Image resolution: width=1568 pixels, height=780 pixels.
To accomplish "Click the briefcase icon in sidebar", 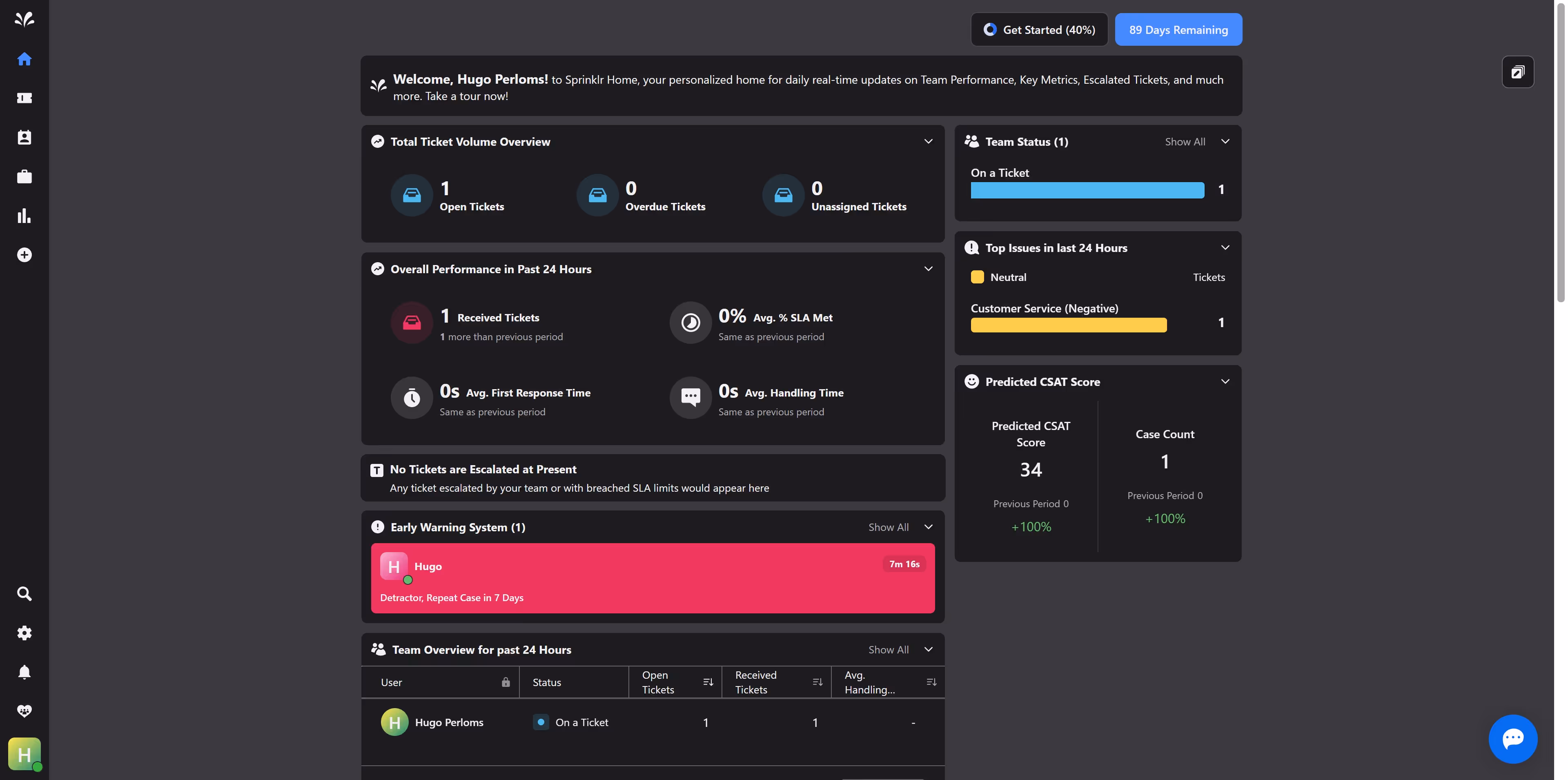I will (x=24, y=176).
